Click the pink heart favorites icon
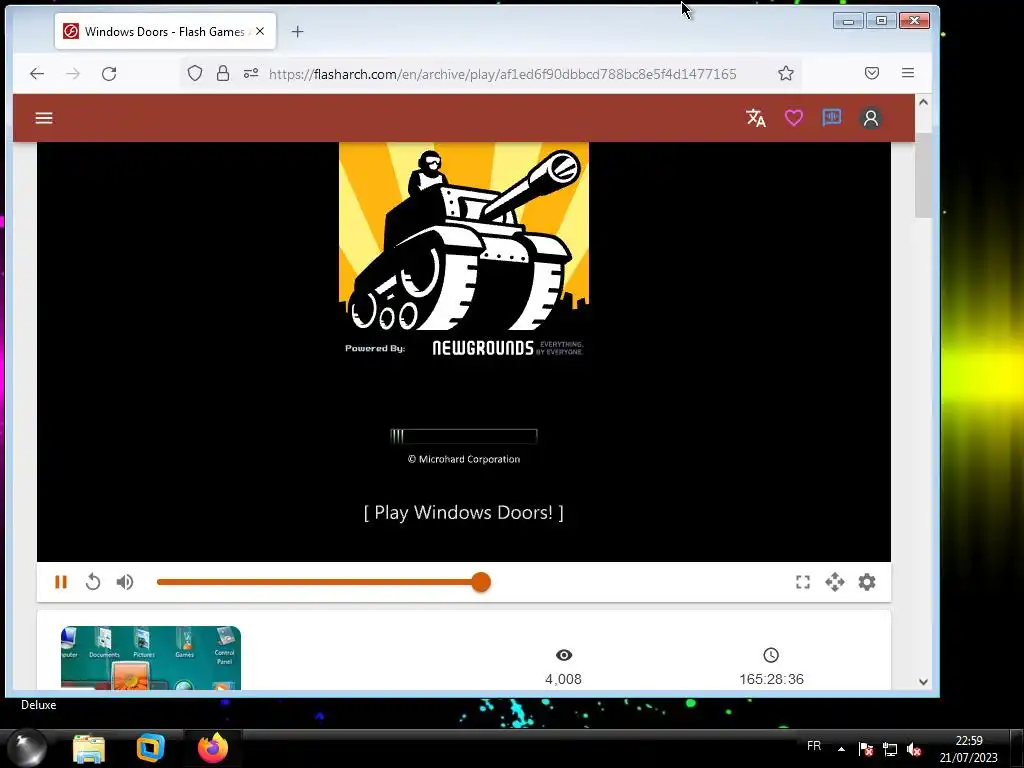This screenshot has height=768, width=1024. coord(793,118)
